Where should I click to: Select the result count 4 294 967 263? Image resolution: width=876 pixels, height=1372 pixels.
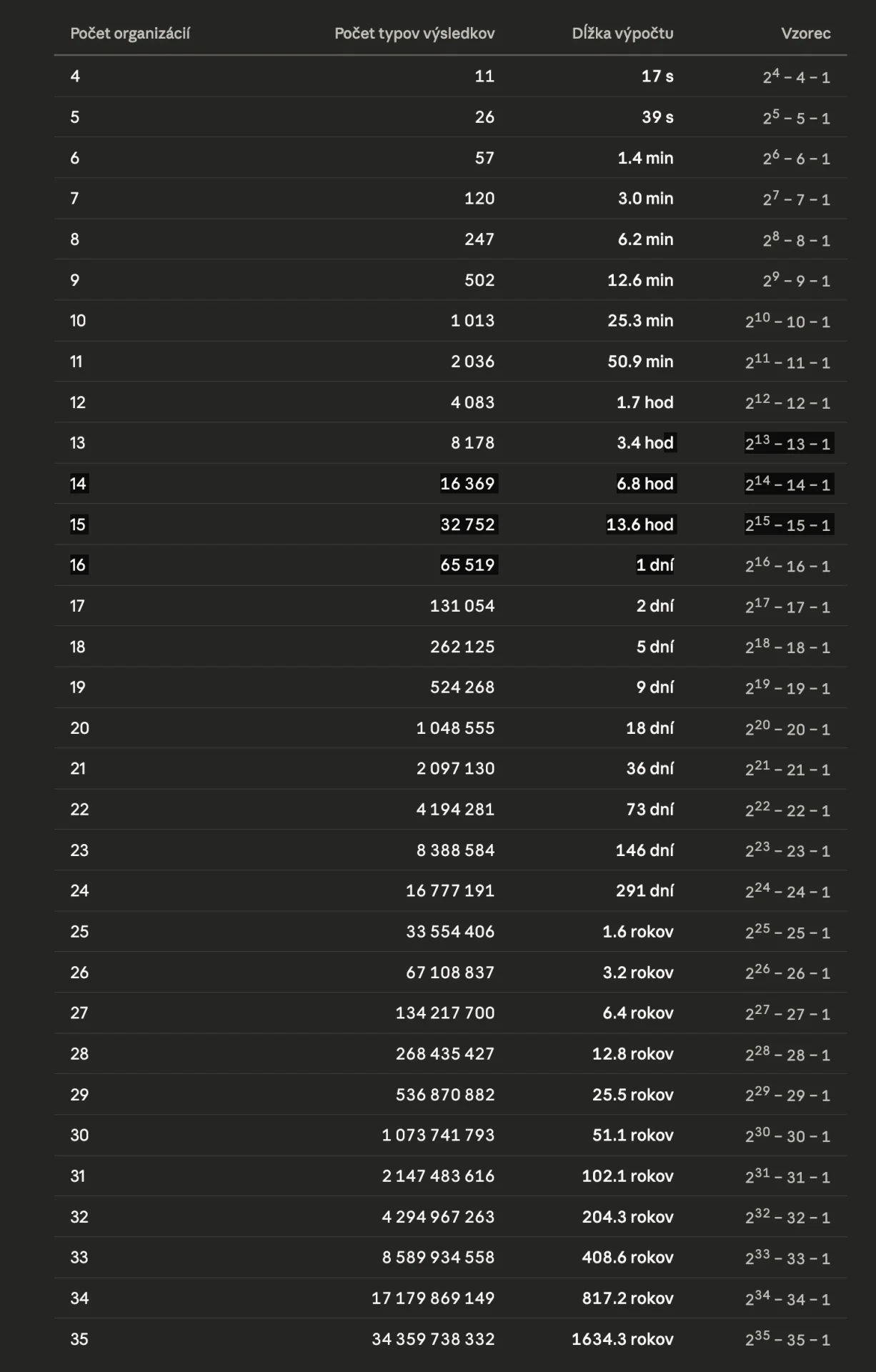[438, 1217]
